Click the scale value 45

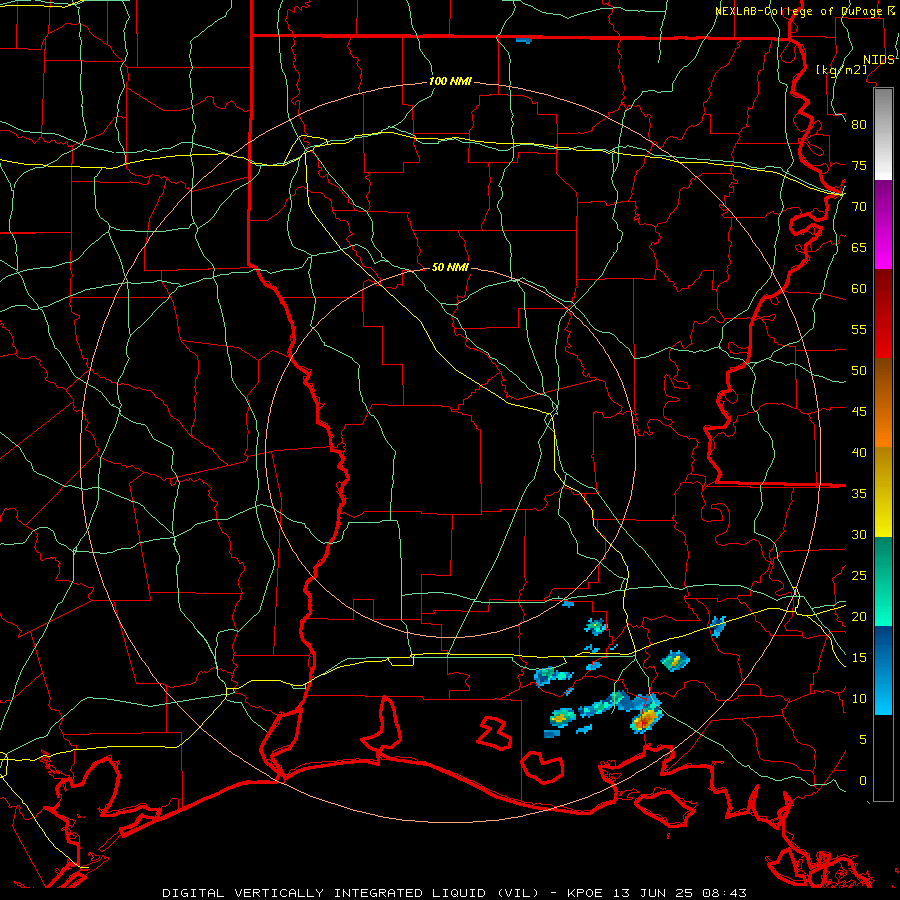coord(859,412)
